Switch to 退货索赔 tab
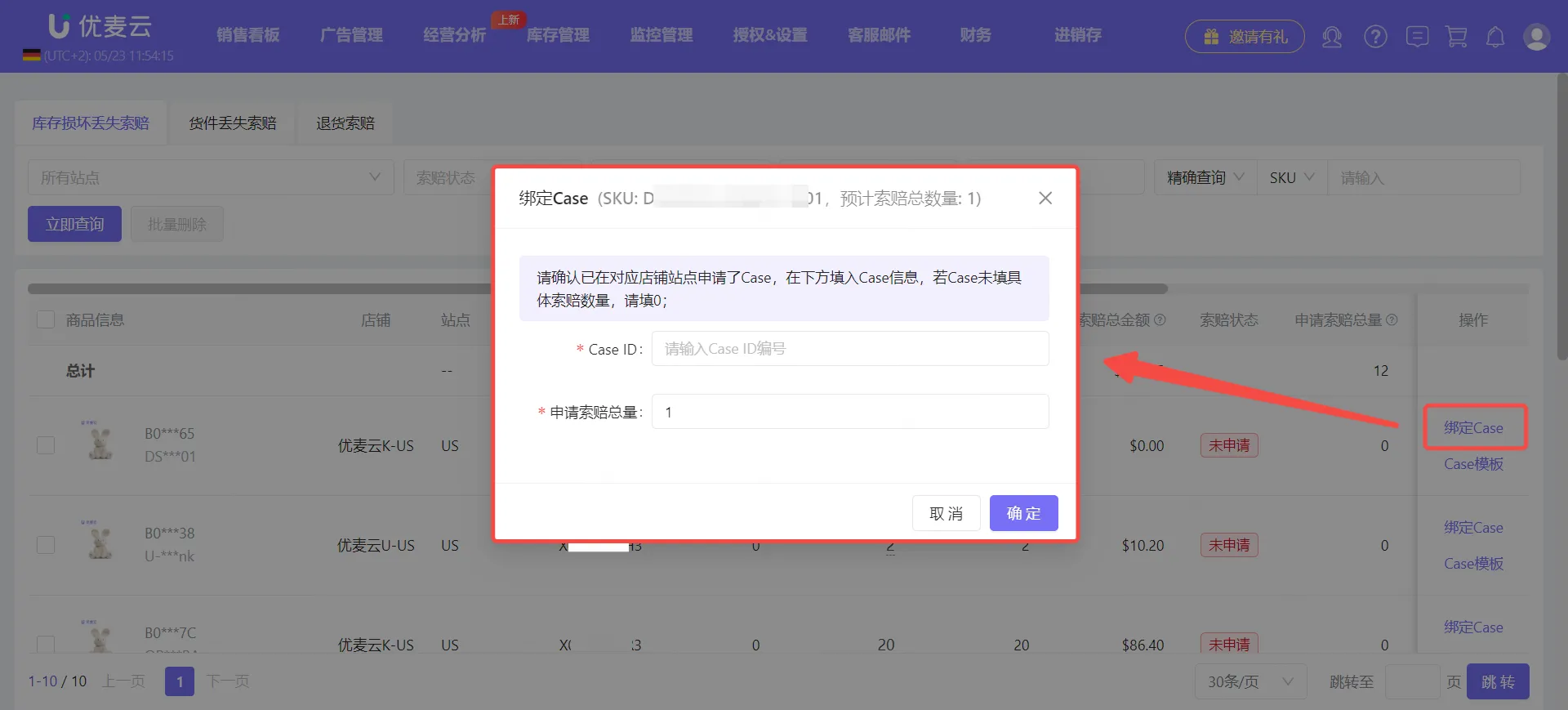The width and height of the screenshot is (1568, 710). pos(345,123)
